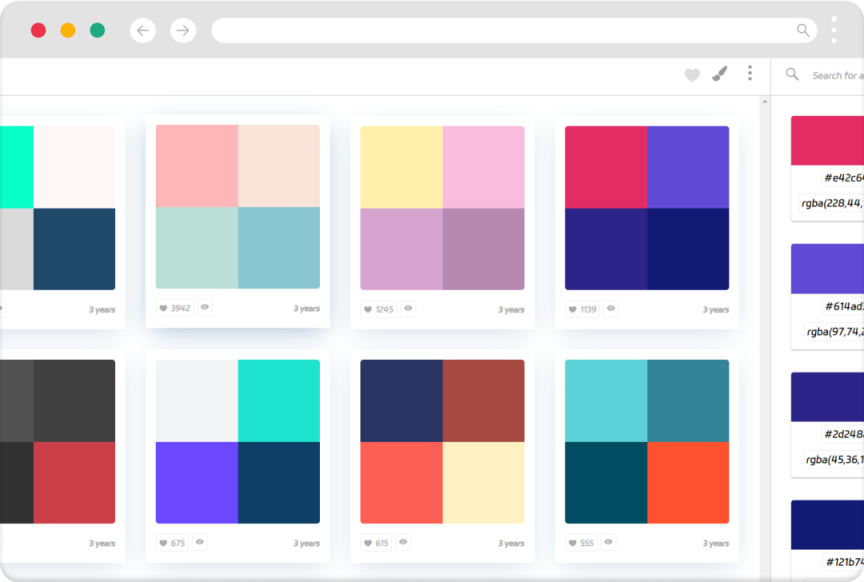Pick the peach cream swatch in the 3942 palette
The width and height of the screenshot is (864, 582).
coord(279,166)
